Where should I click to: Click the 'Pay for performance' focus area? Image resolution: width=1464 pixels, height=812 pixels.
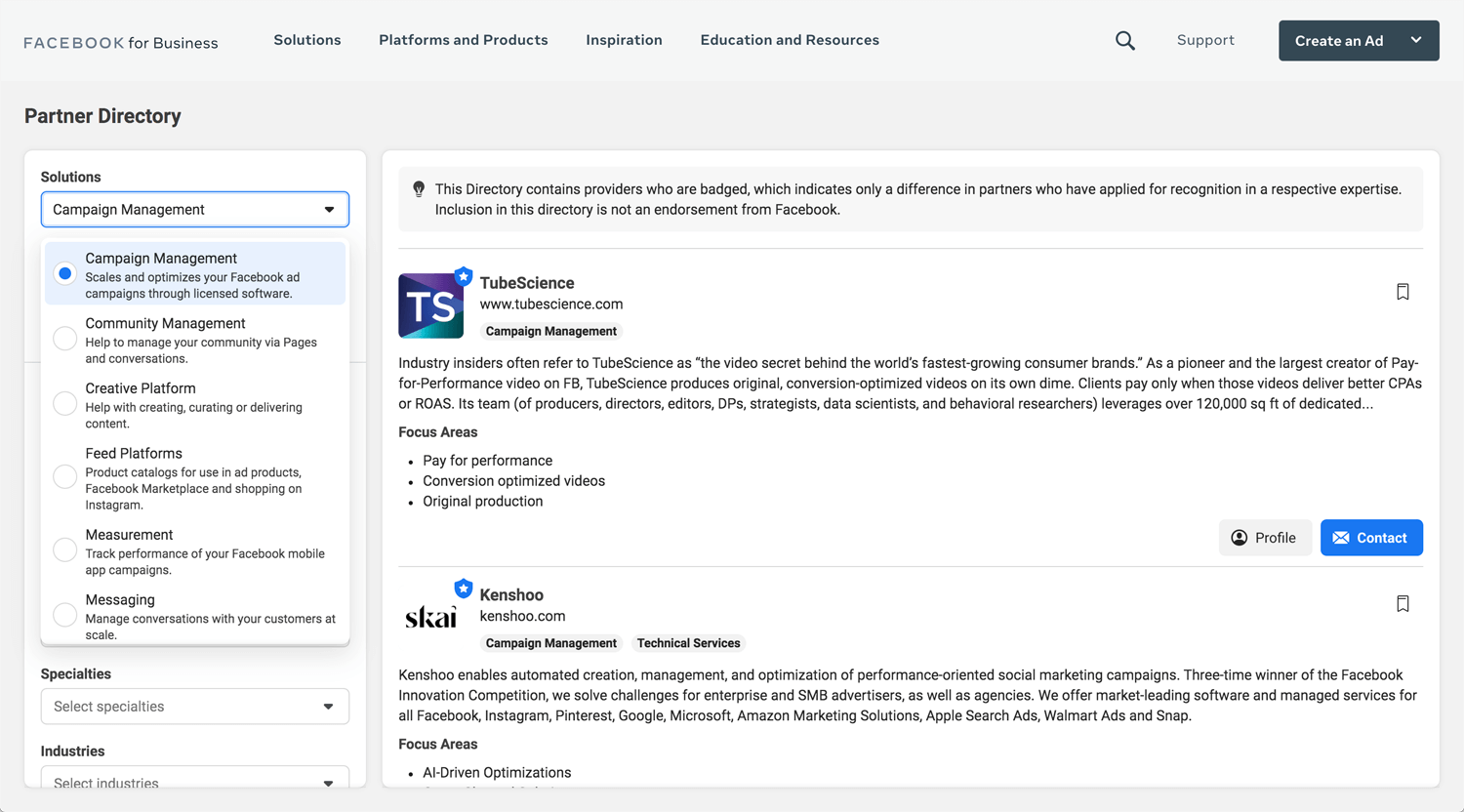coord(488,461)
